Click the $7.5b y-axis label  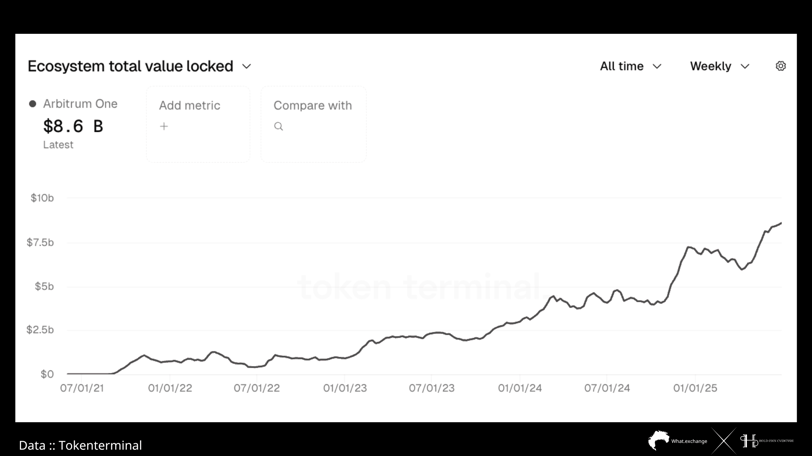[40, 242]
